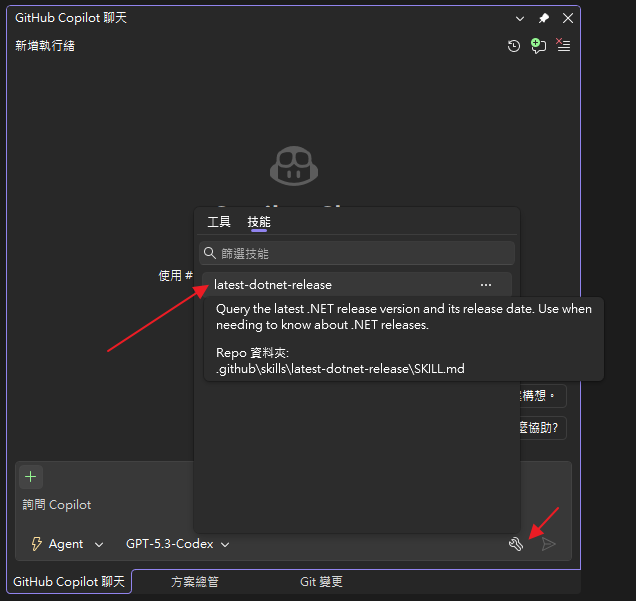Image resolution: width=636 pixels, height=601 pixels.
Task: Click the suggestion ending with 協助?
Action: (x=543, y=428)
